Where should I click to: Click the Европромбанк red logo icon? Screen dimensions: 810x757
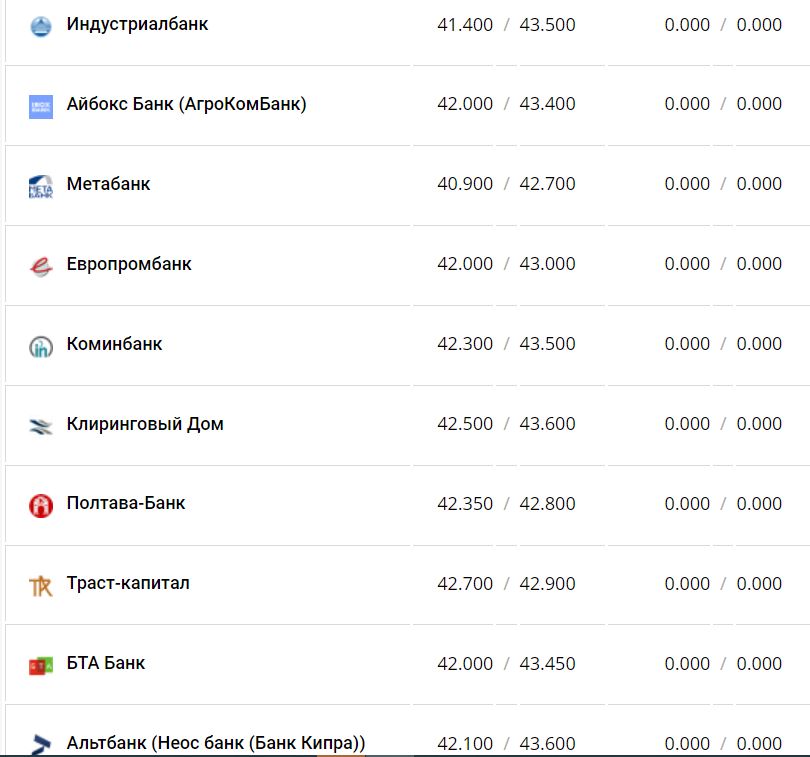coord(40,266)
